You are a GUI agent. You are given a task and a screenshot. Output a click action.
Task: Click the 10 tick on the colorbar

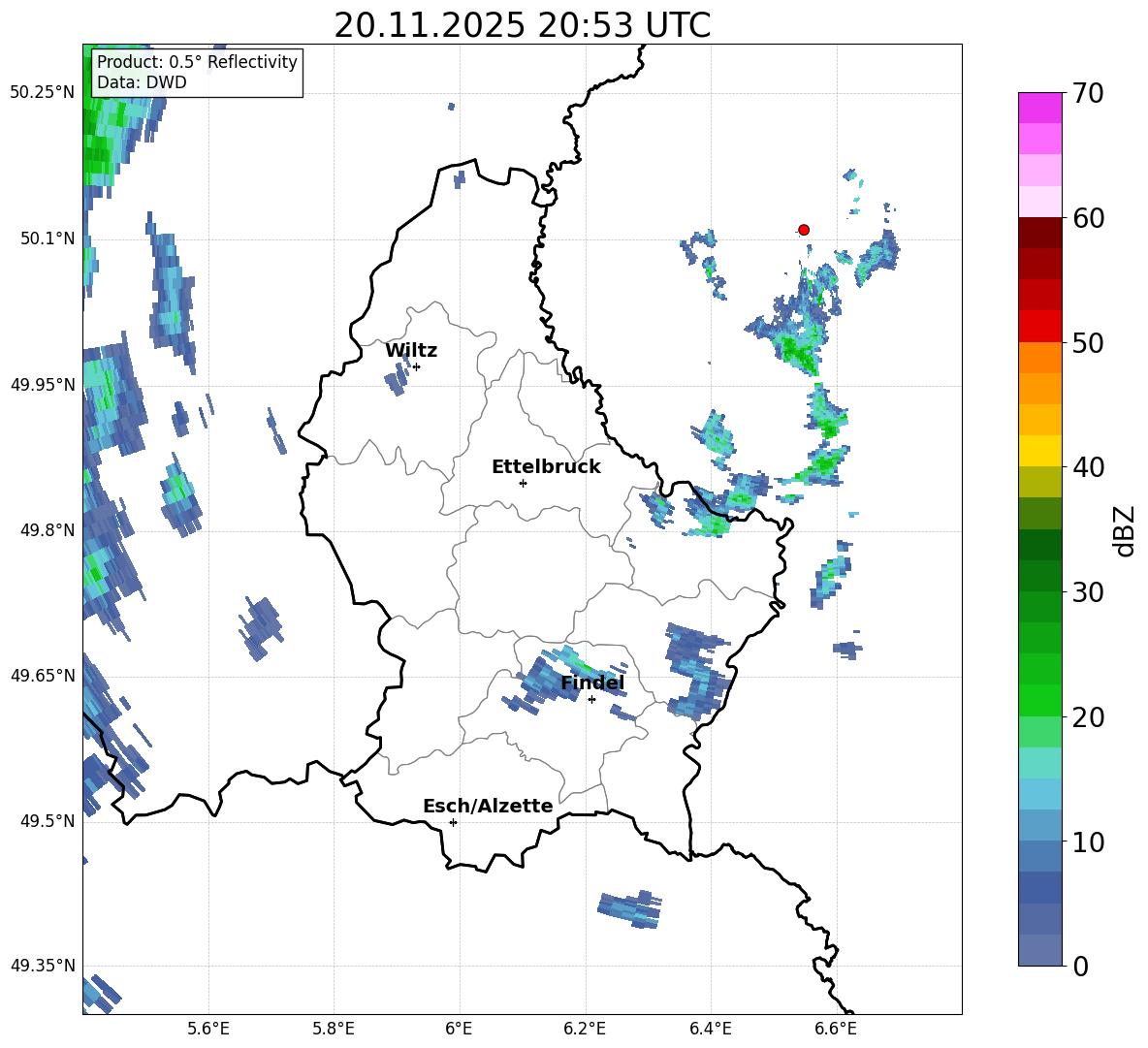(x=1088, y=842)
